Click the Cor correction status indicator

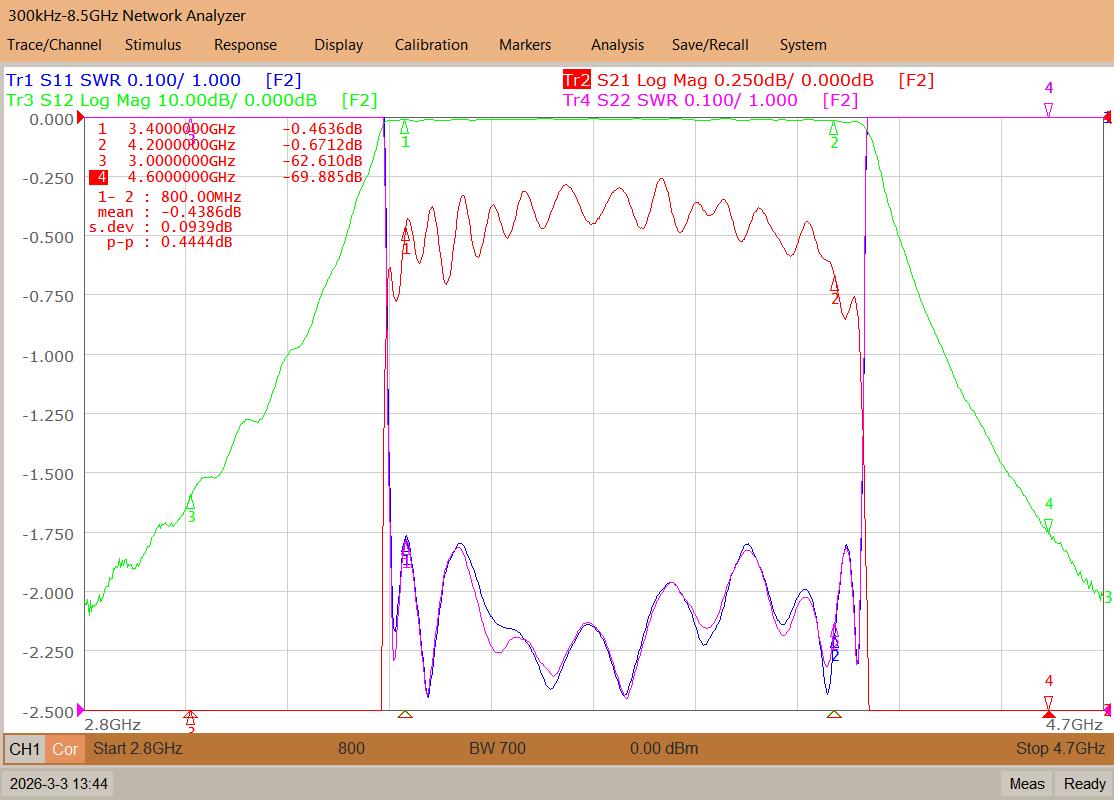[65, 749]
